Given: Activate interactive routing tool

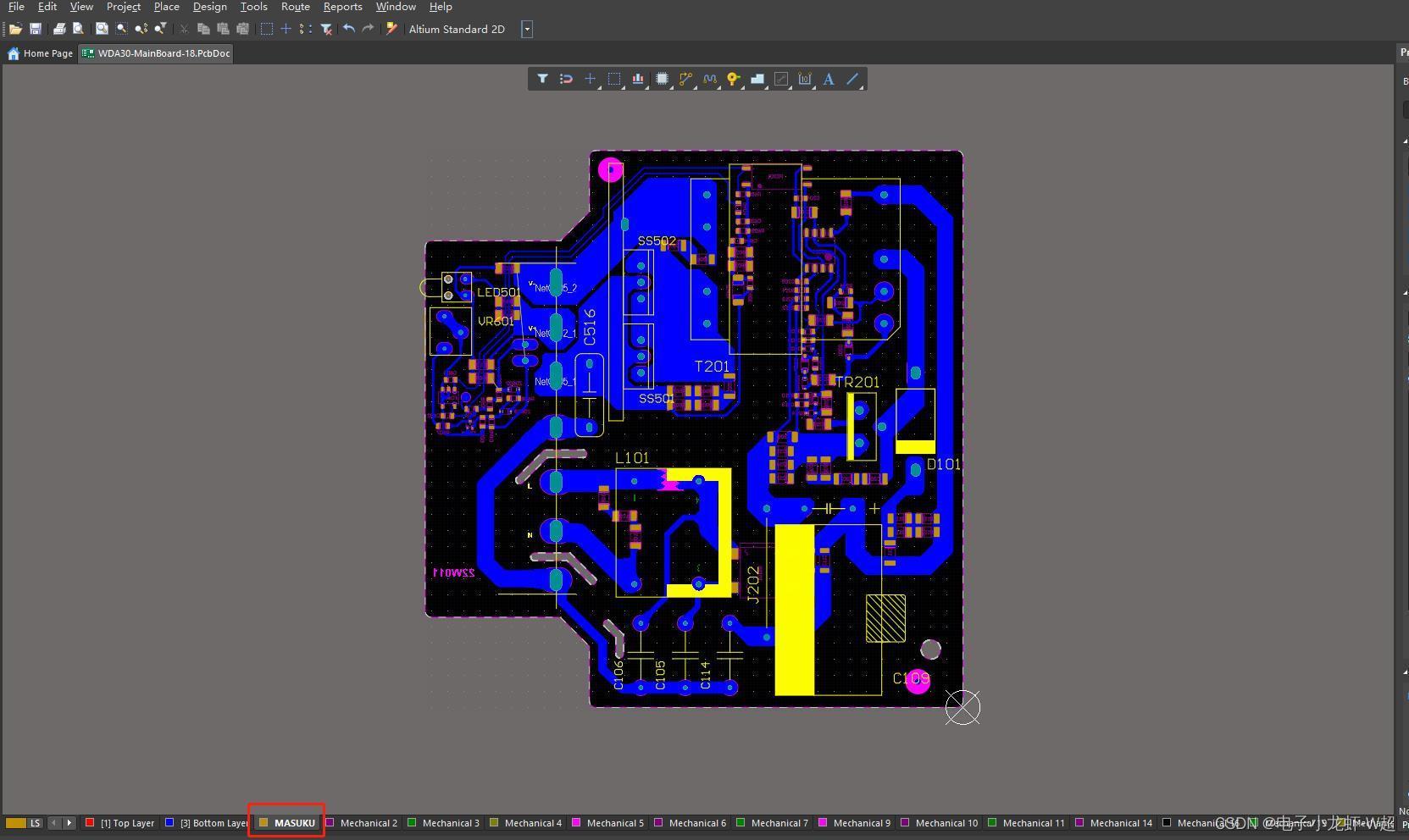Looking at the screenshot, I should pyautogui.click(x=685, y=79).
